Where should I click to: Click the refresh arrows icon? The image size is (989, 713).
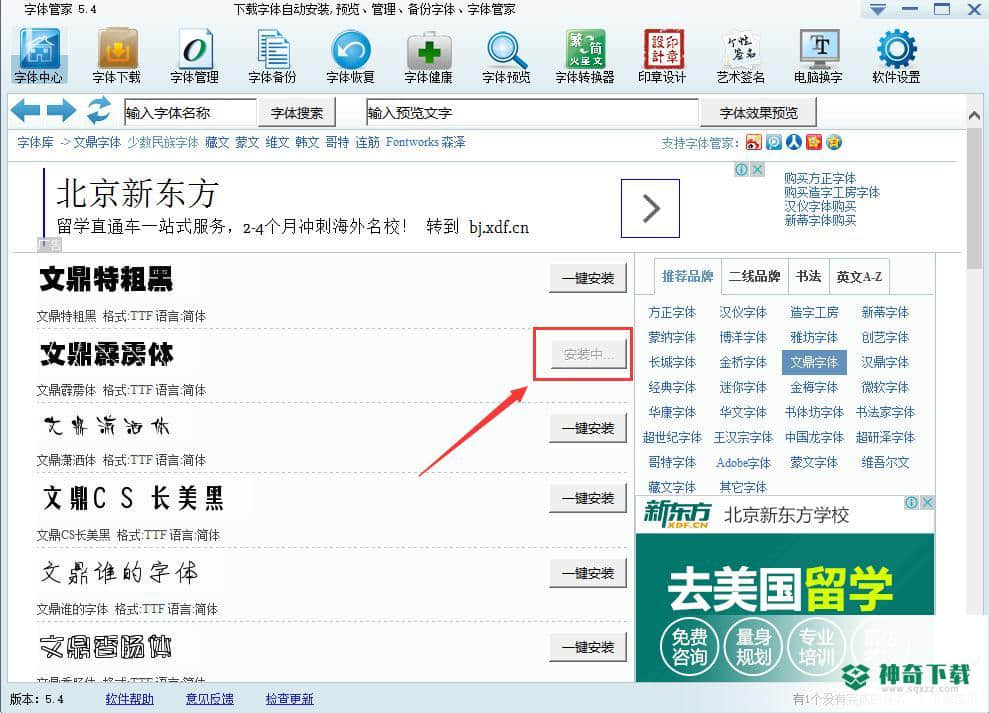tap(98, 110)
